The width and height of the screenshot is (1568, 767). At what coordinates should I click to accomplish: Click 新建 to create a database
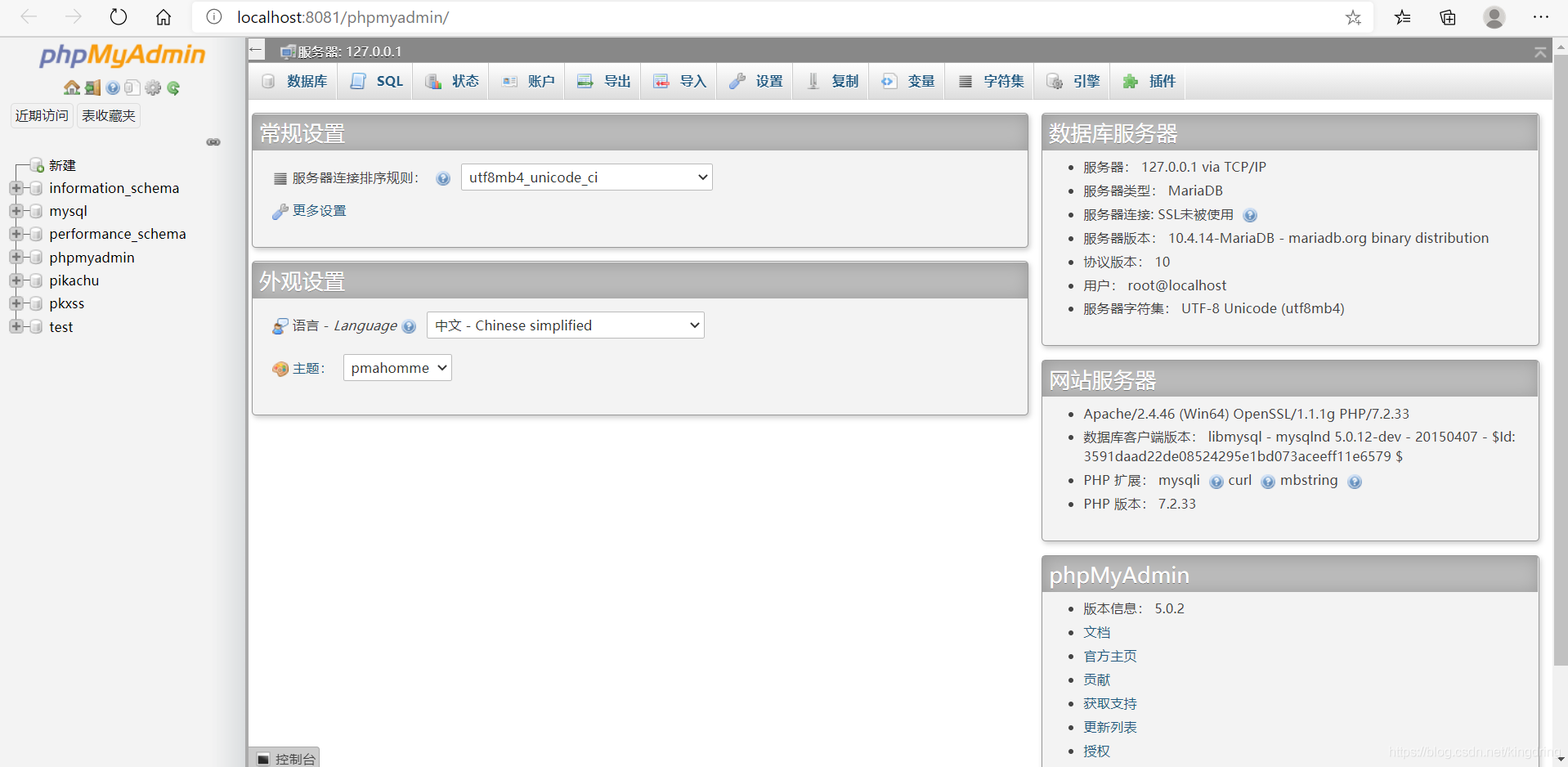62,165
